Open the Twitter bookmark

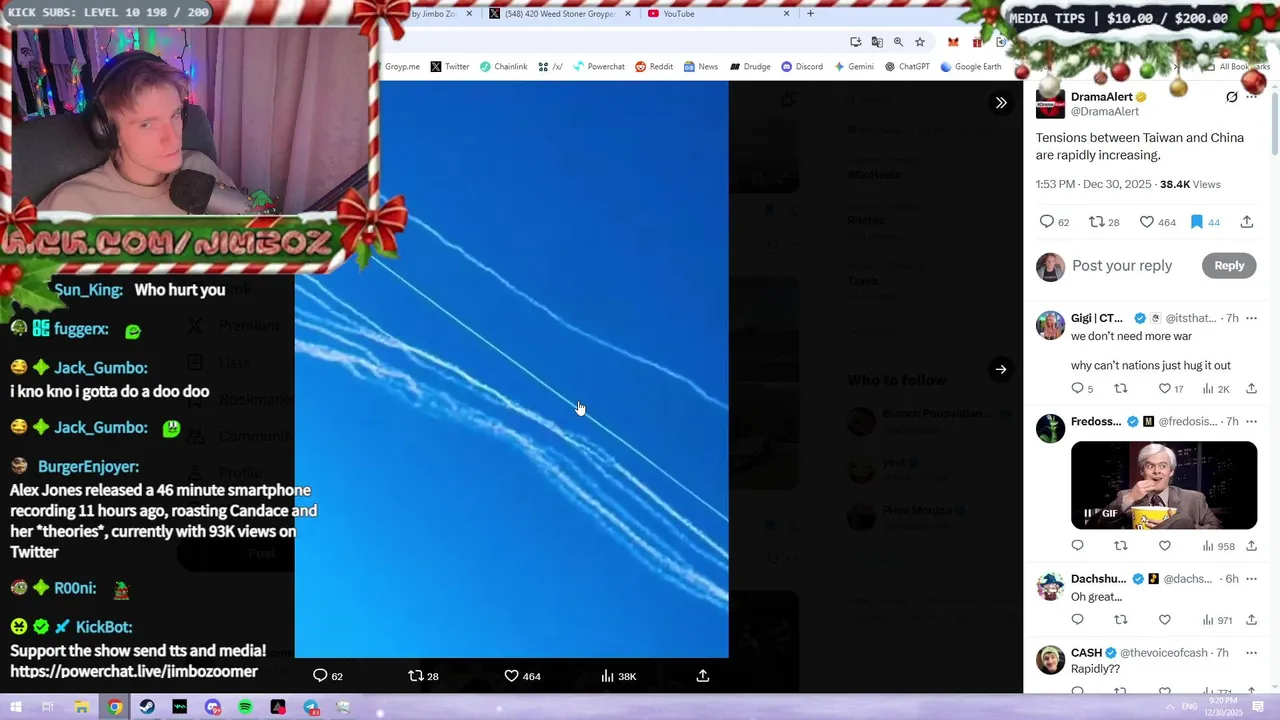[x=449, y=67]
